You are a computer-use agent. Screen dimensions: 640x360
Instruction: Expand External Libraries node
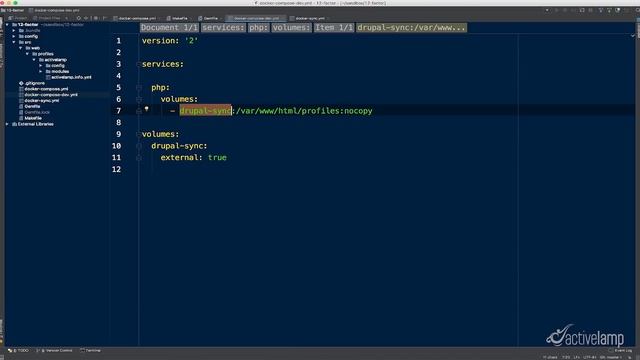pyautogui.click(x=7, y=124)
